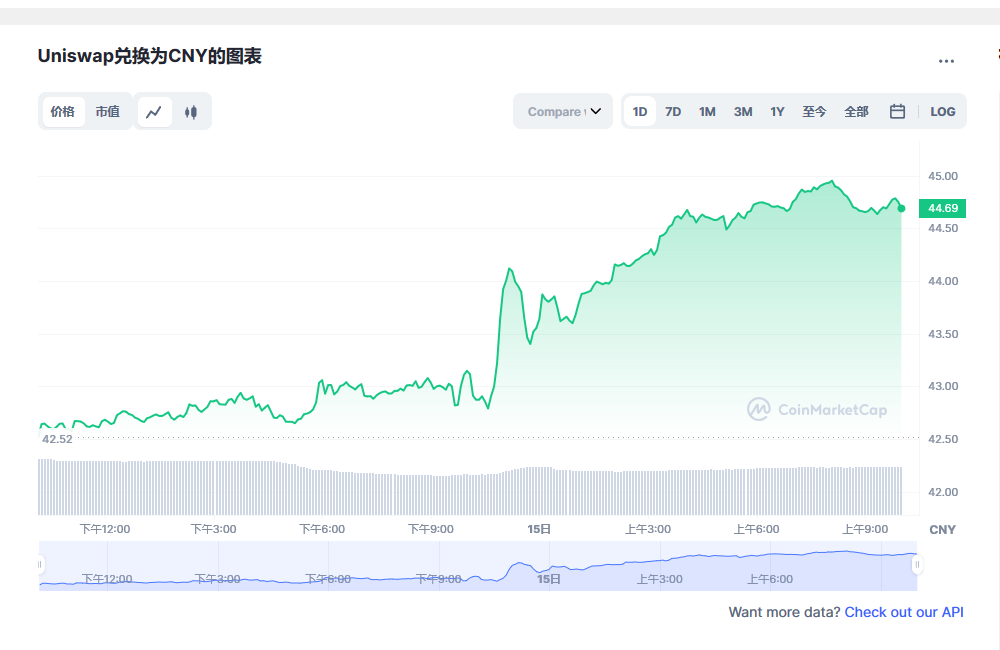Click the 下午6:00 main x-axis label
The width and height of the screenshot is (1000, 650).
tap(322, 529)
